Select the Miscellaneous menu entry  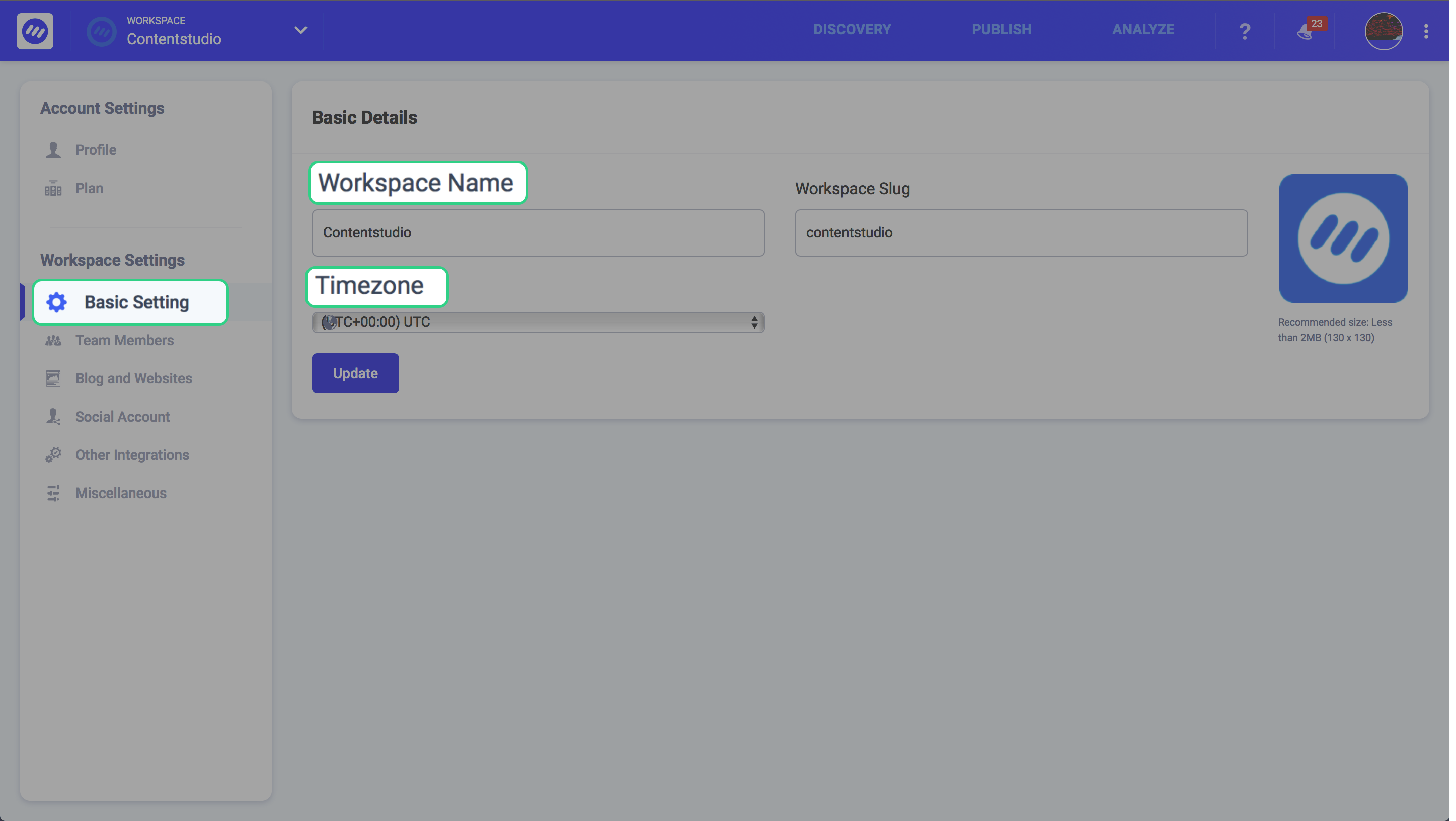[x=121, y=494]
